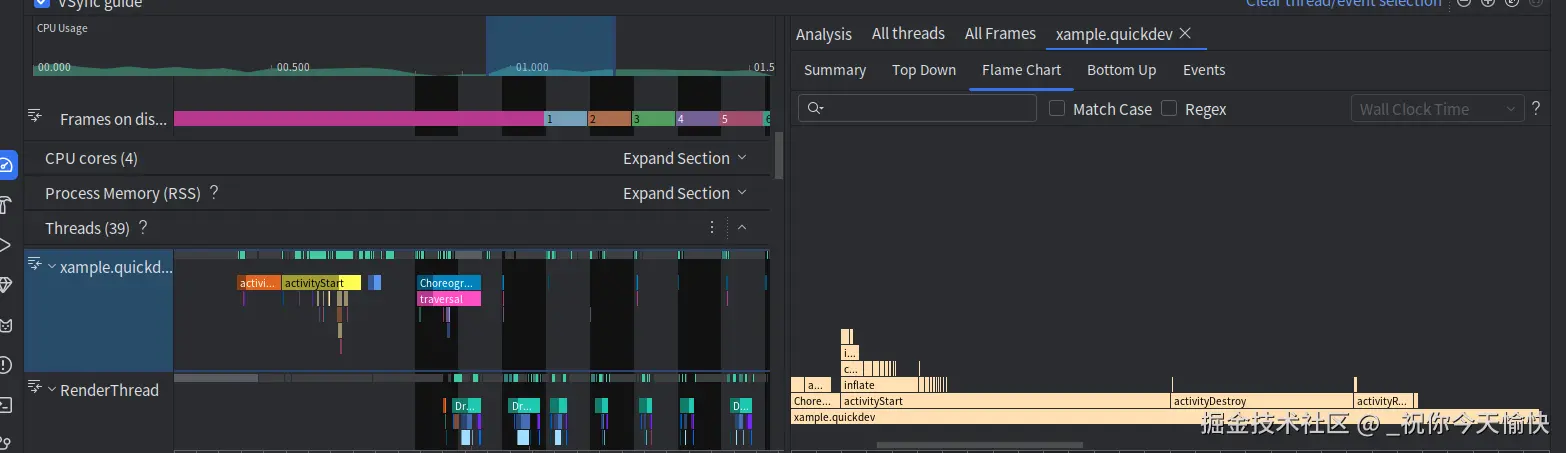Click the reorder handle beside xample.quickdev thread
The height and width of the screenshot is (453, 1566).
[35, 265]
